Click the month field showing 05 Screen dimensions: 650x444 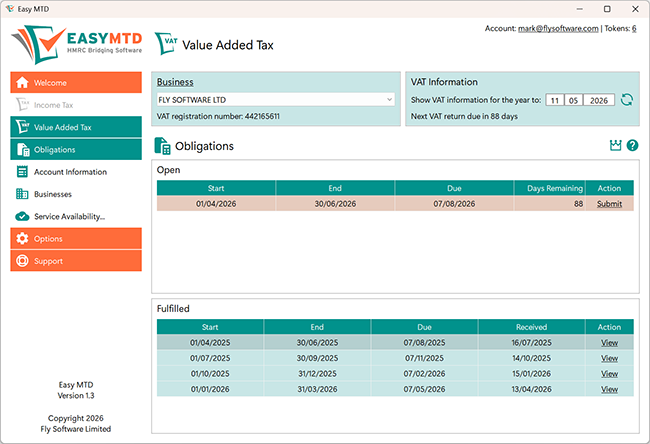point(573,100)
